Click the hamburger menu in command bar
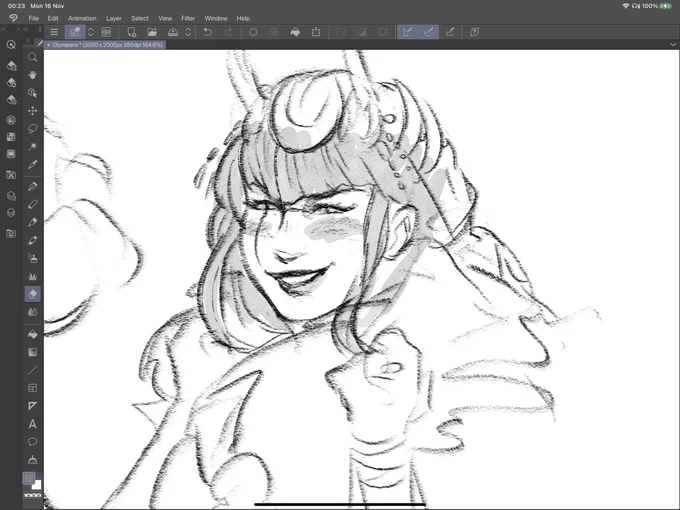The width and height of the screenshot is (680, 510). pyautogui.click(x=54, y=32)
